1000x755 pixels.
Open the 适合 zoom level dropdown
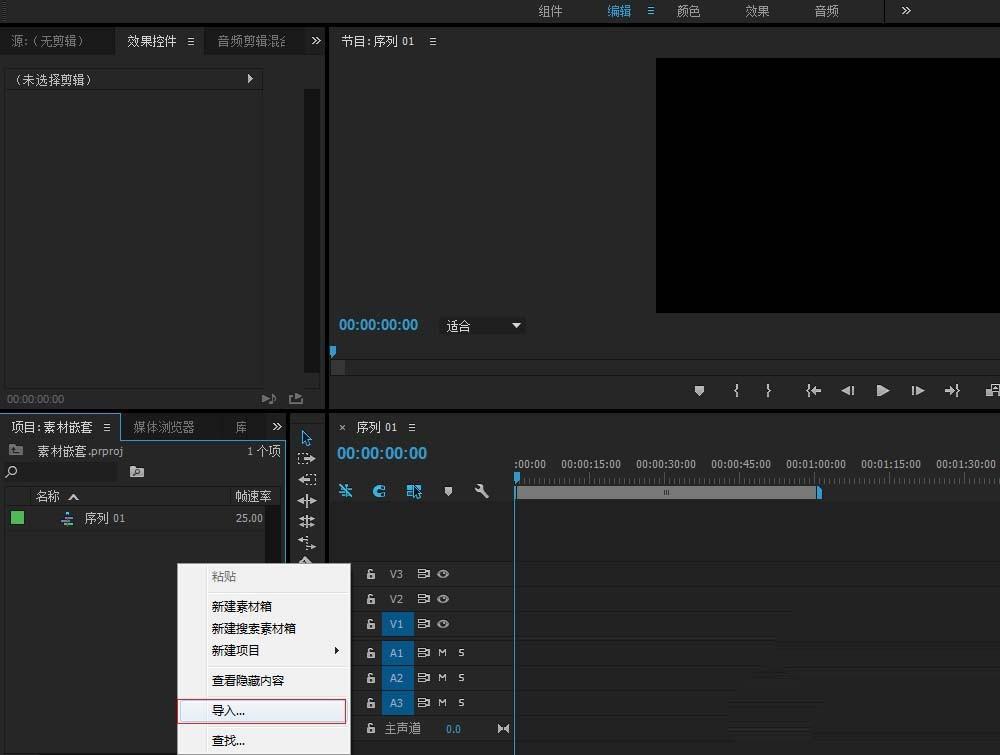point(482,325)
